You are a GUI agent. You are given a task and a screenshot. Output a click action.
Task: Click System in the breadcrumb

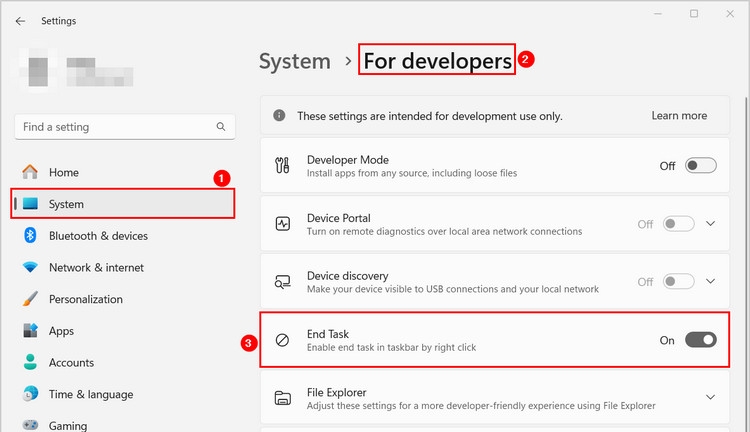(295, 61)
